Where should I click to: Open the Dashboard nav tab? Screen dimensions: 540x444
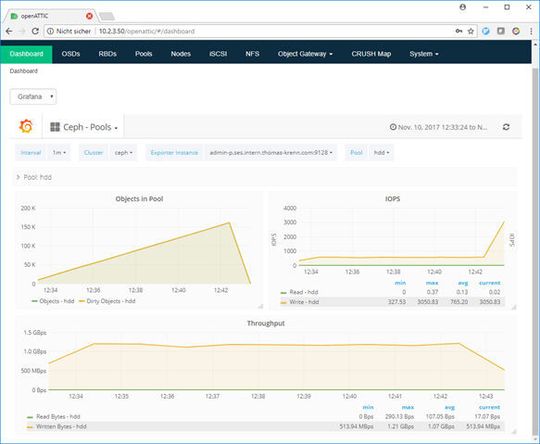pyautogui.click(x=27, y=54)
